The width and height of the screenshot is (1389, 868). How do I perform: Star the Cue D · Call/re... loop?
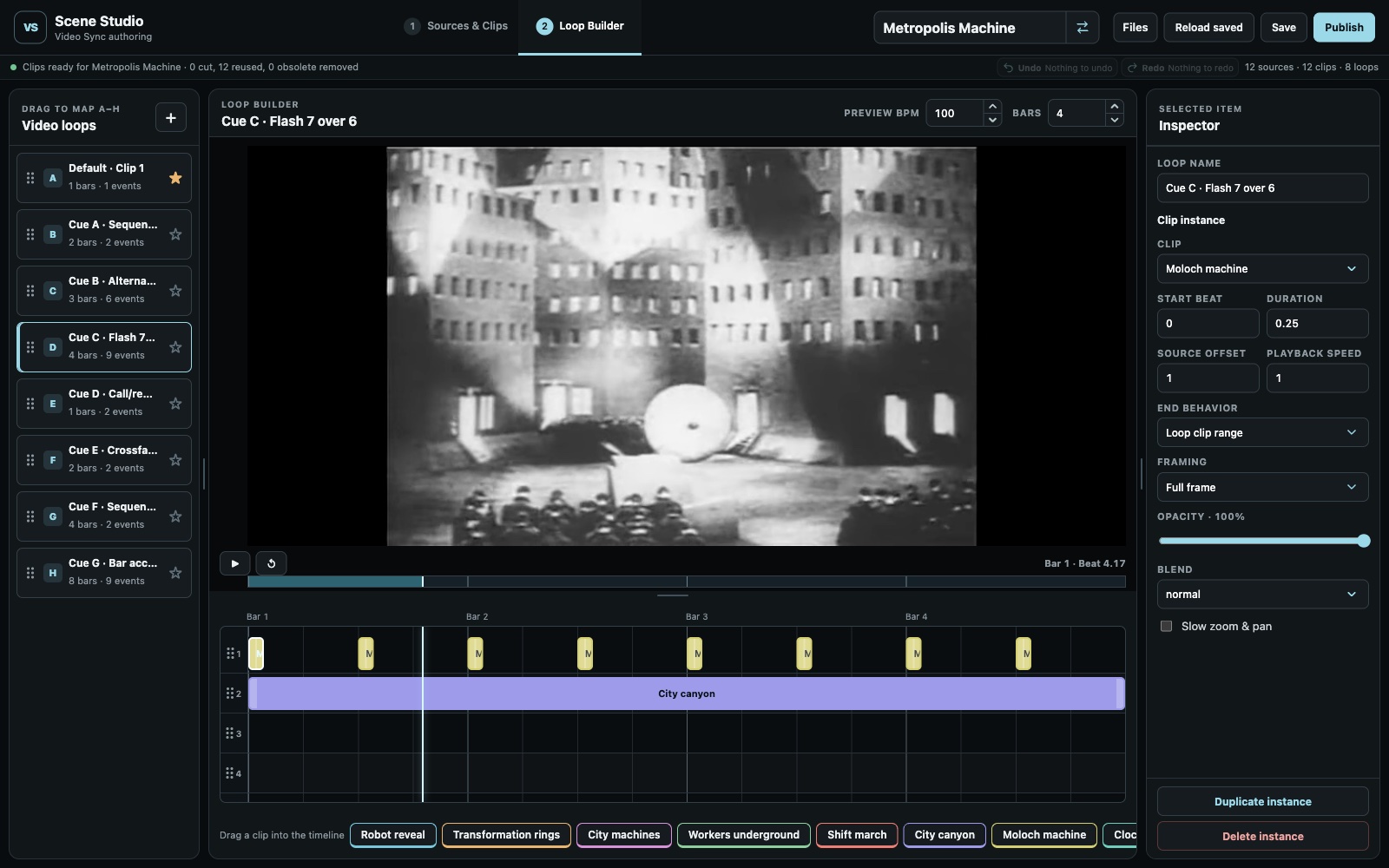tap(175, 404)
